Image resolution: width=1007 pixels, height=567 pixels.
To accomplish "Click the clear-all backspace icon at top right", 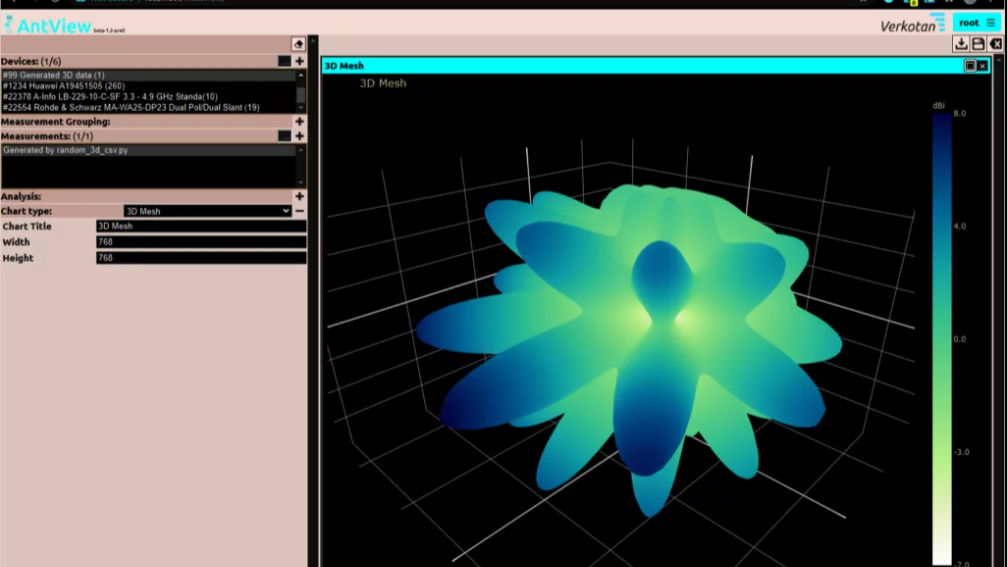I will [995, 44].
